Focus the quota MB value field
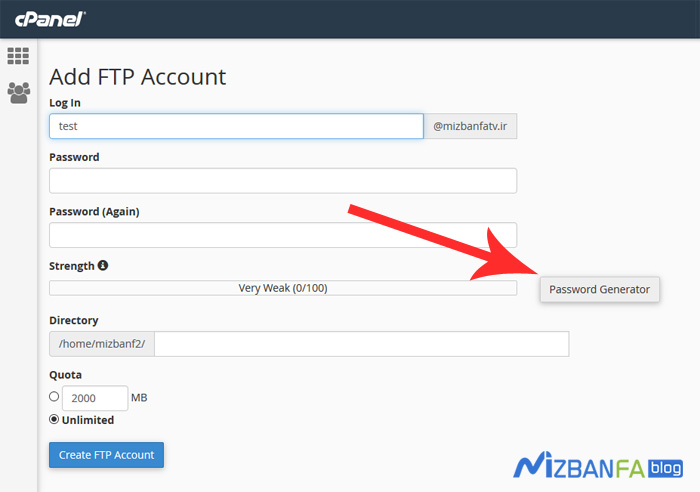 pyautogui.click(x=95, y=398)
